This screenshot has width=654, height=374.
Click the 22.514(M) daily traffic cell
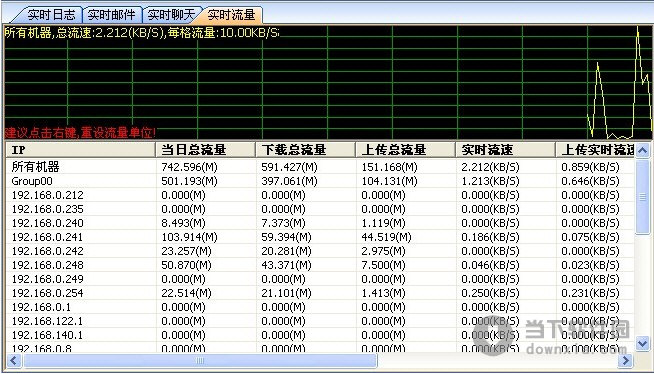click(x=186, y=293)
